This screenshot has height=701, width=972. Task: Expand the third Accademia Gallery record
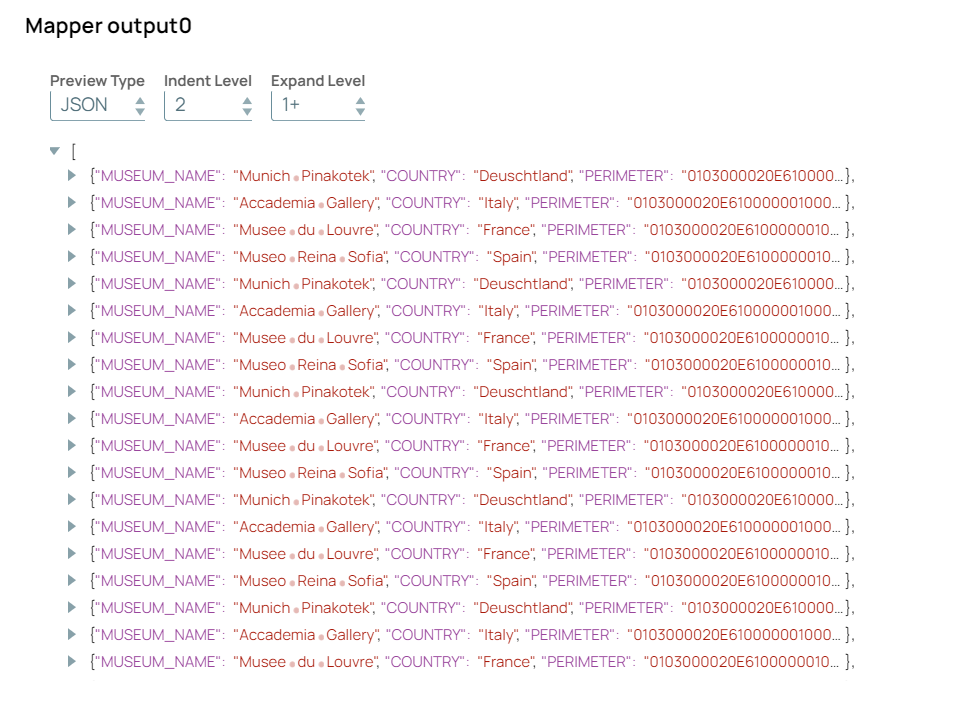[70, 418]
